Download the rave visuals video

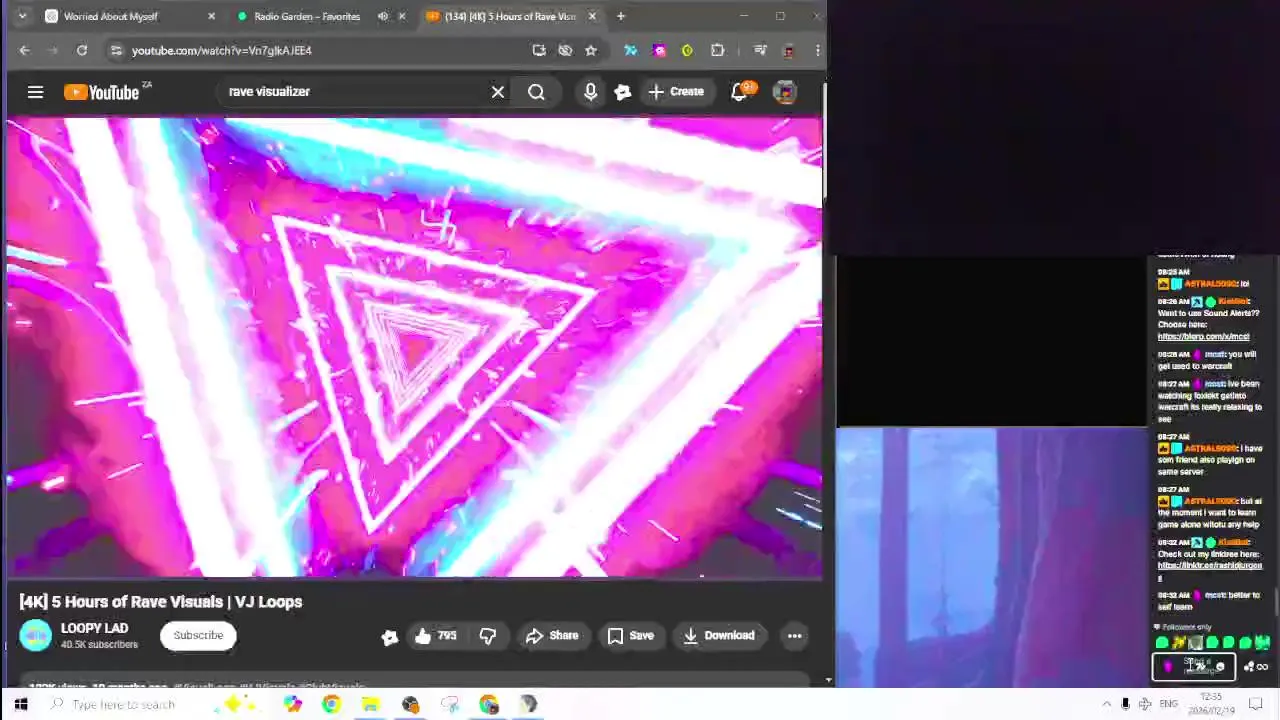pos(718,635)
